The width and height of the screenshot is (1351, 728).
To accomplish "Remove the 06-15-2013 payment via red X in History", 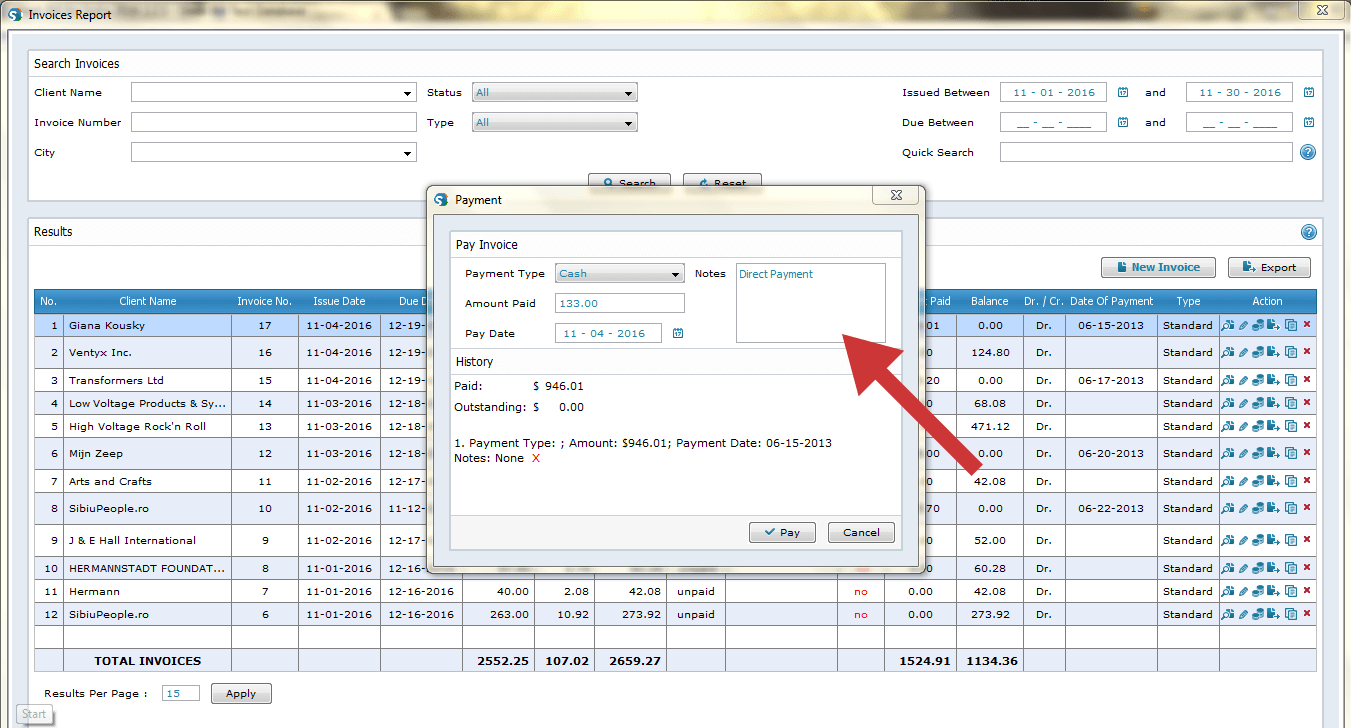I will pos(536,459).
